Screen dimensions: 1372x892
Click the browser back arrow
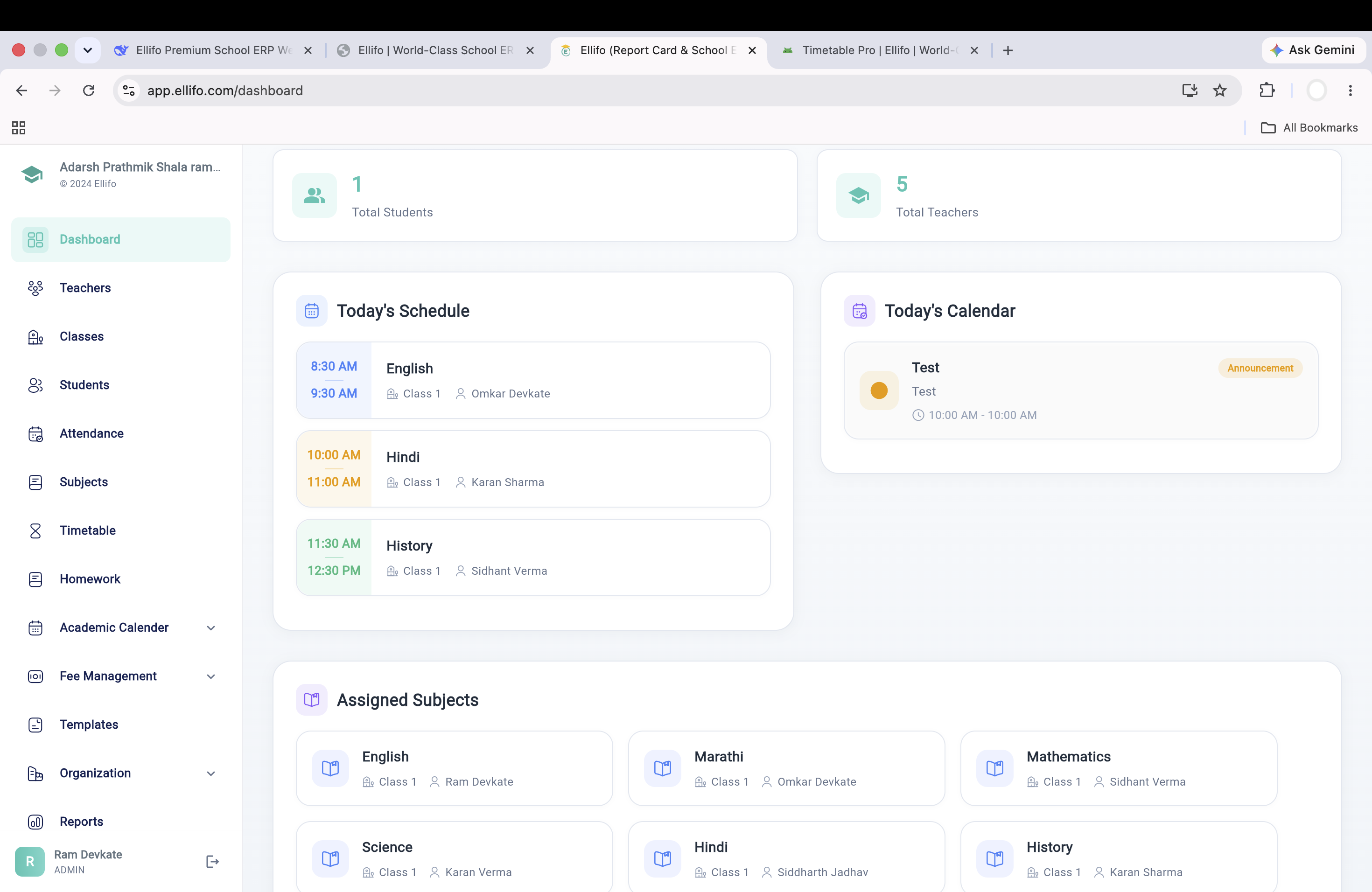(22, 91)
